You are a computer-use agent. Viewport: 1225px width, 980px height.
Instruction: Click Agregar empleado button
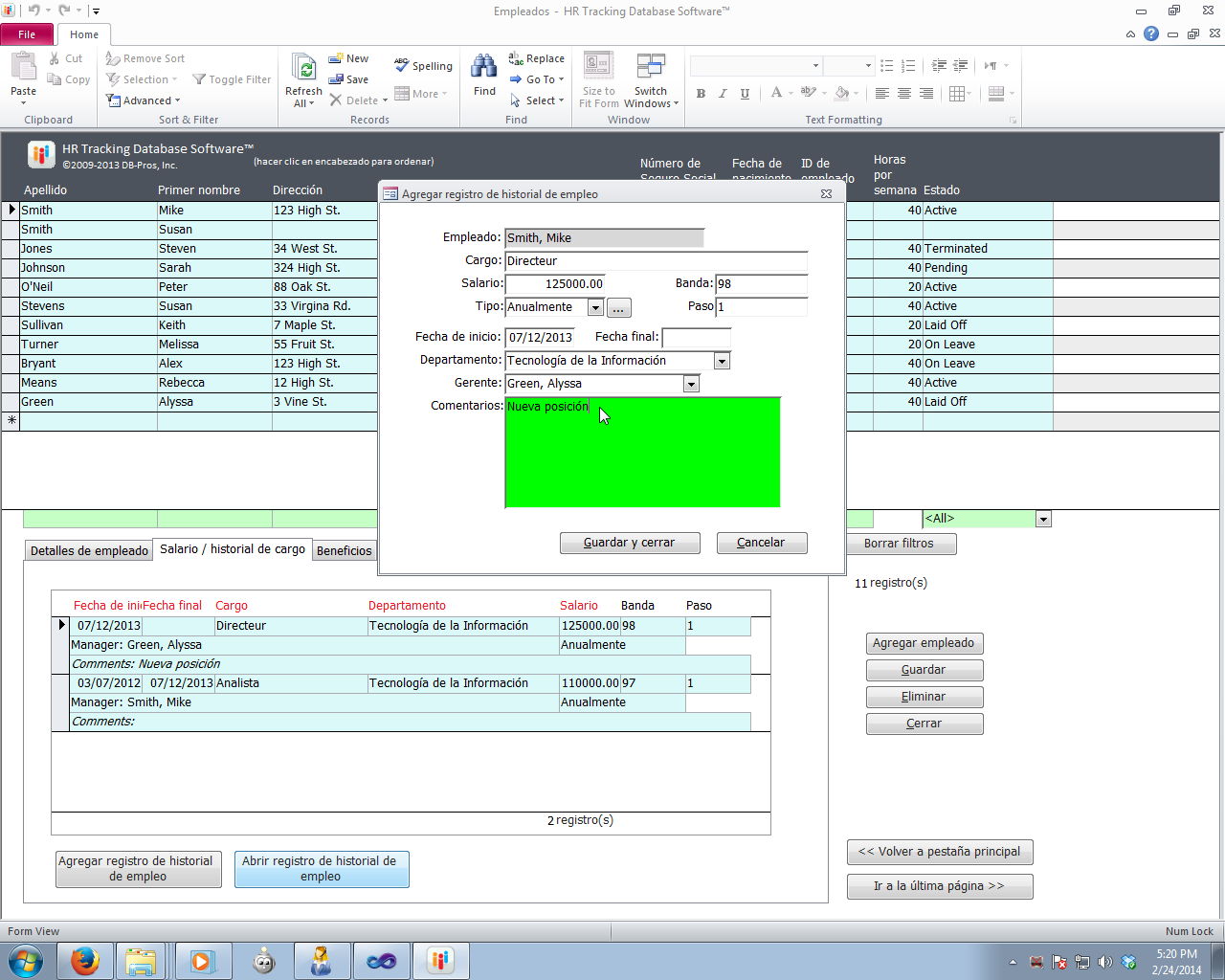[924, 643]
